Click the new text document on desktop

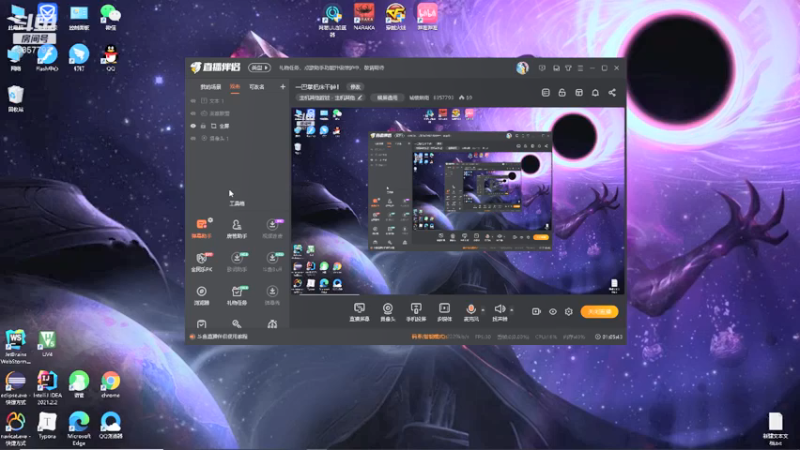[775, 428]
